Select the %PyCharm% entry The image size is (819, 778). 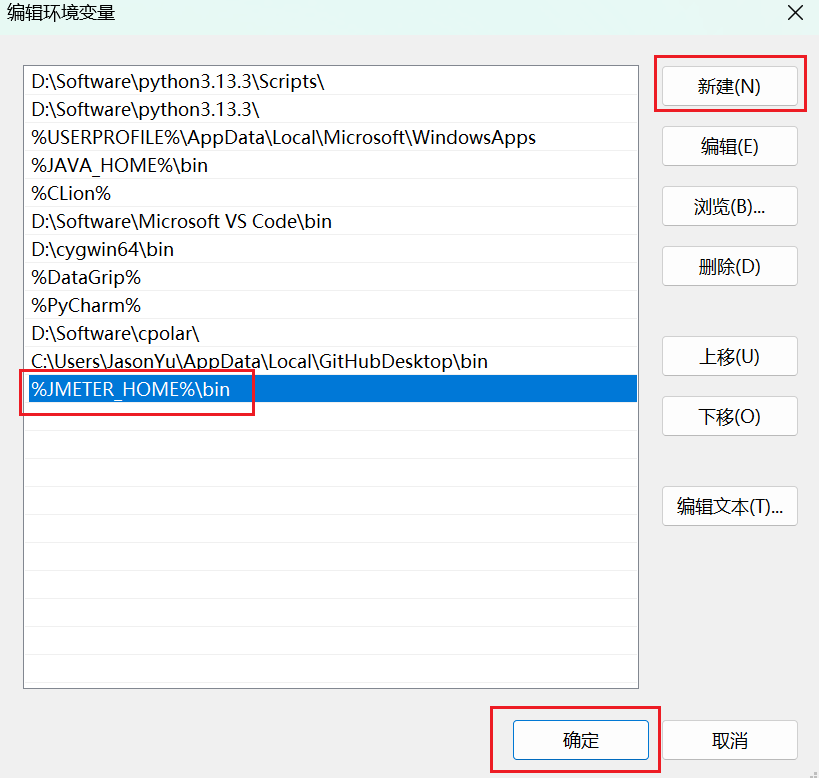coord(331,305)
